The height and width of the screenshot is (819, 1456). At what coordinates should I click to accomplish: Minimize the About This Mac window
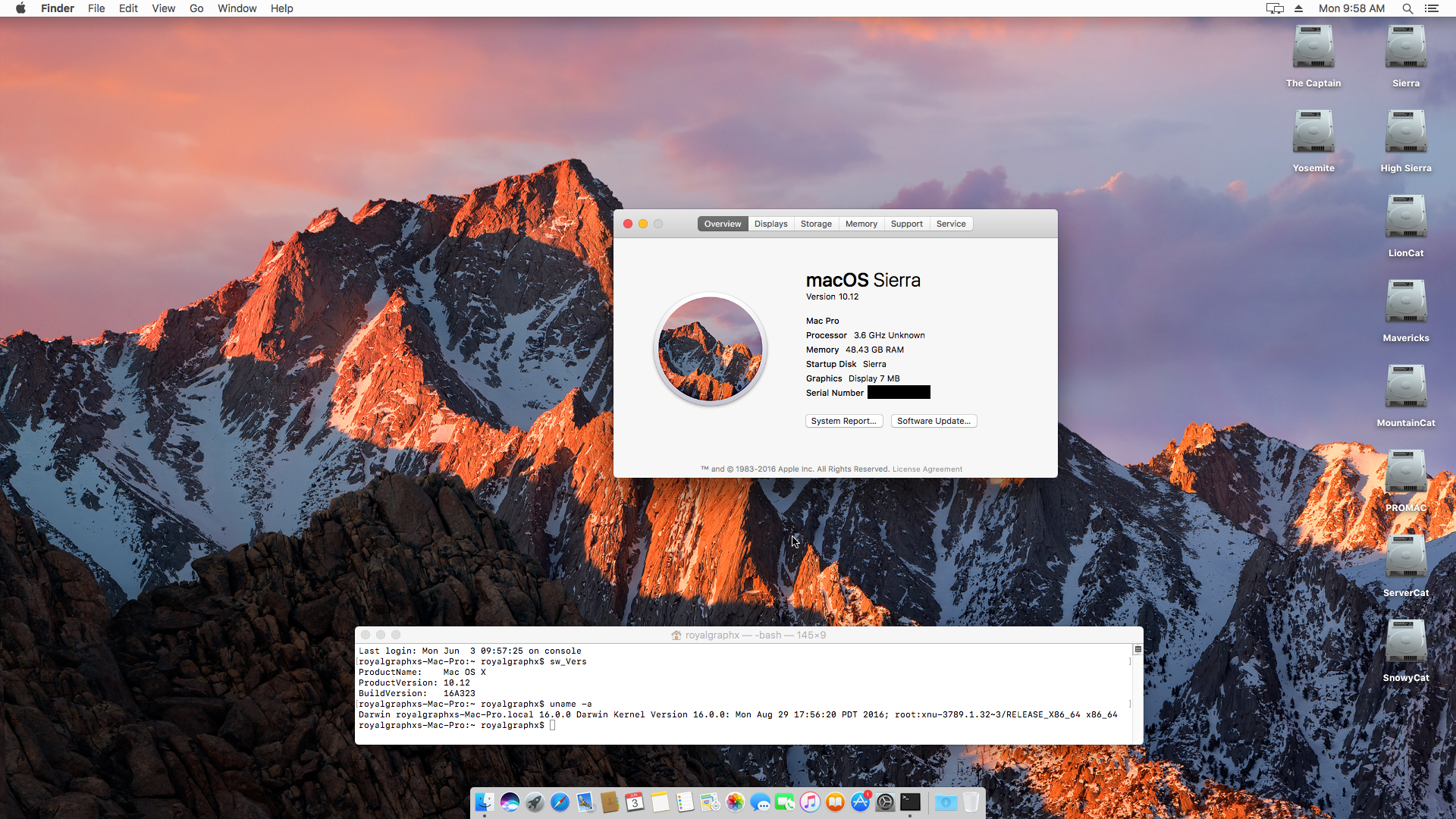pos(643,224)
